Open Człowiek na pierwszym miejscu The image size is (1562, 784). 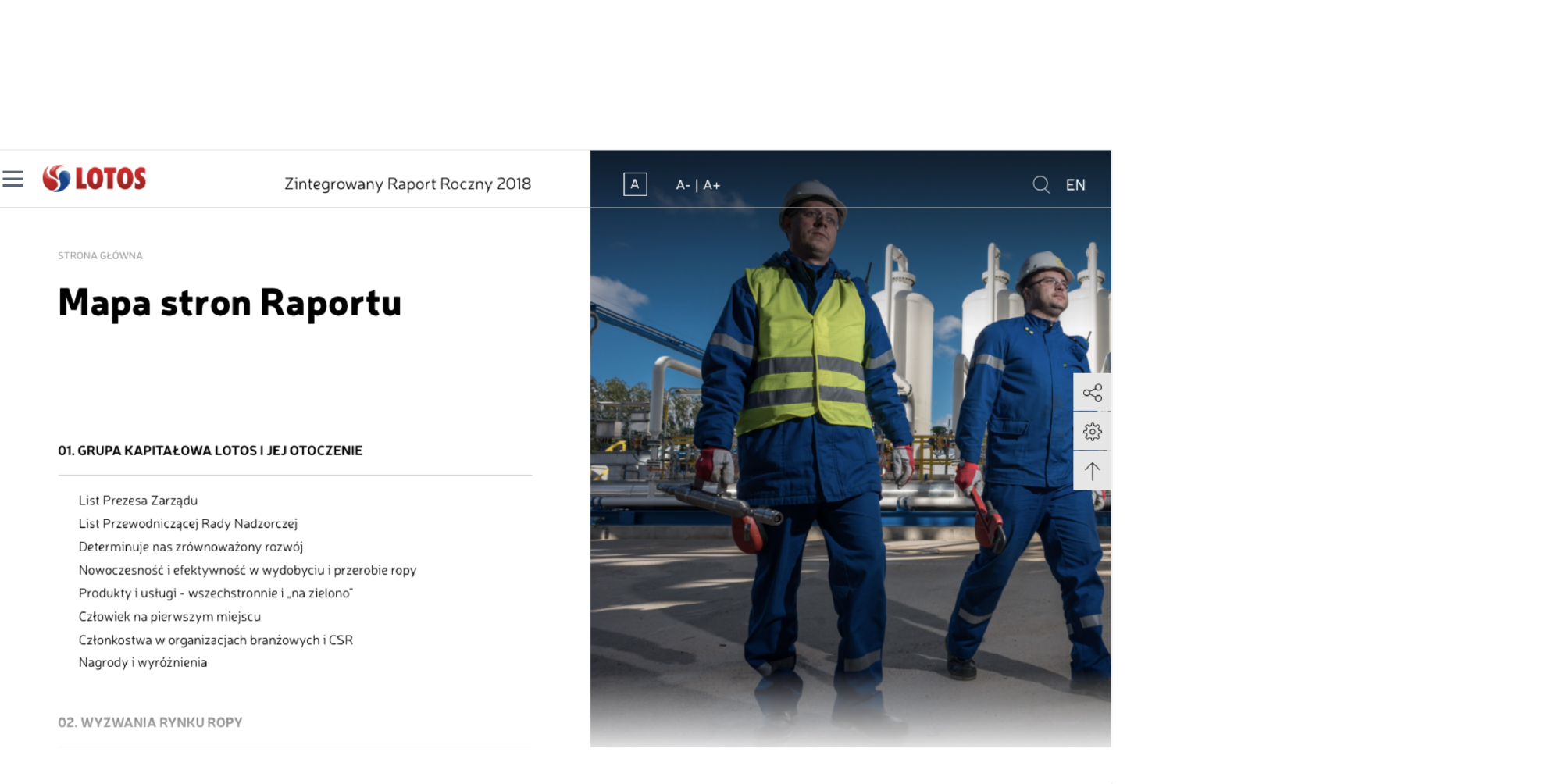pyautogui.click(x=169, y=617)
